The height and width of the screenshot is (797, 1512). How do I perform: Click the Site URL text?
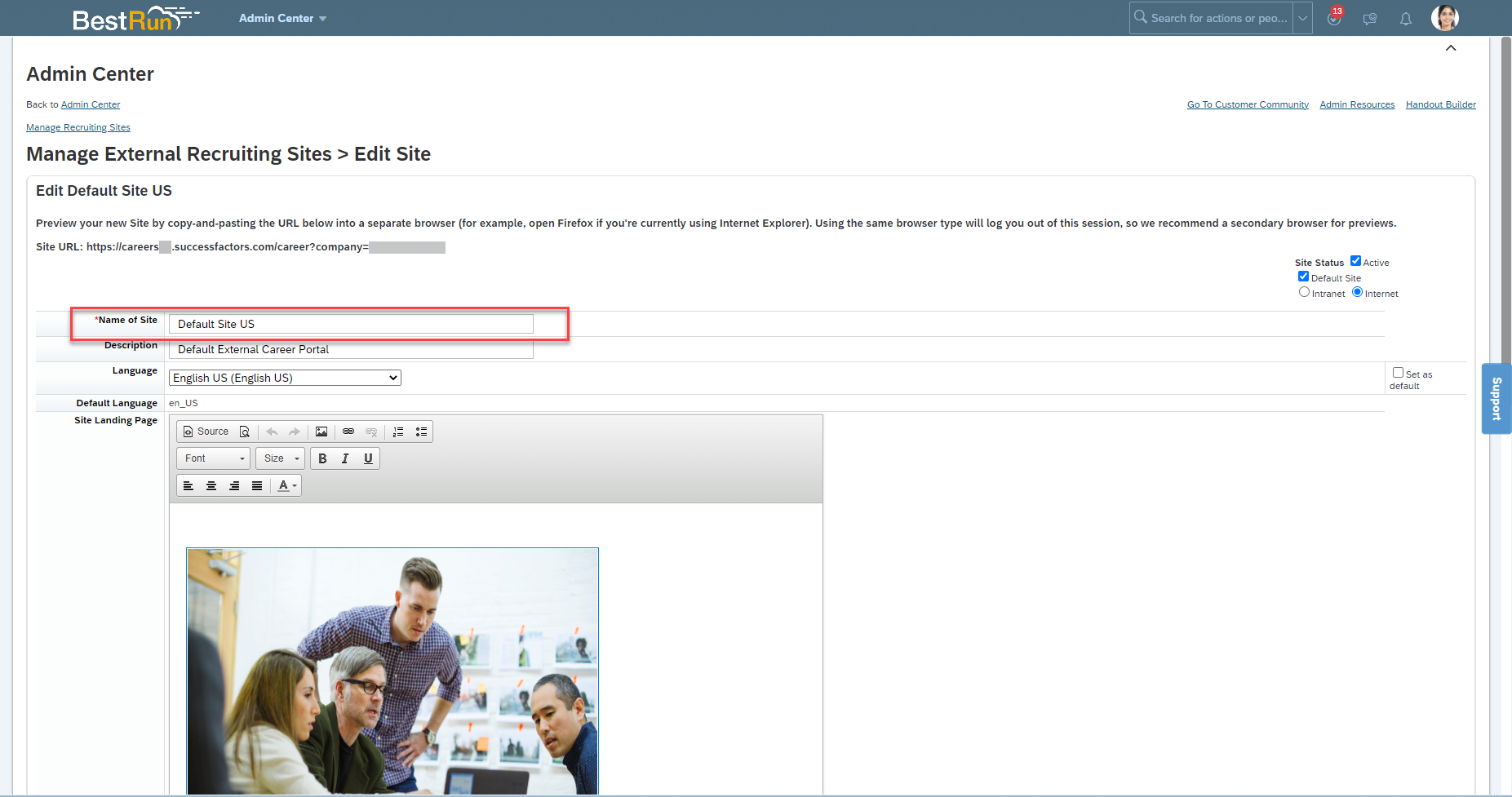[241, 247]
